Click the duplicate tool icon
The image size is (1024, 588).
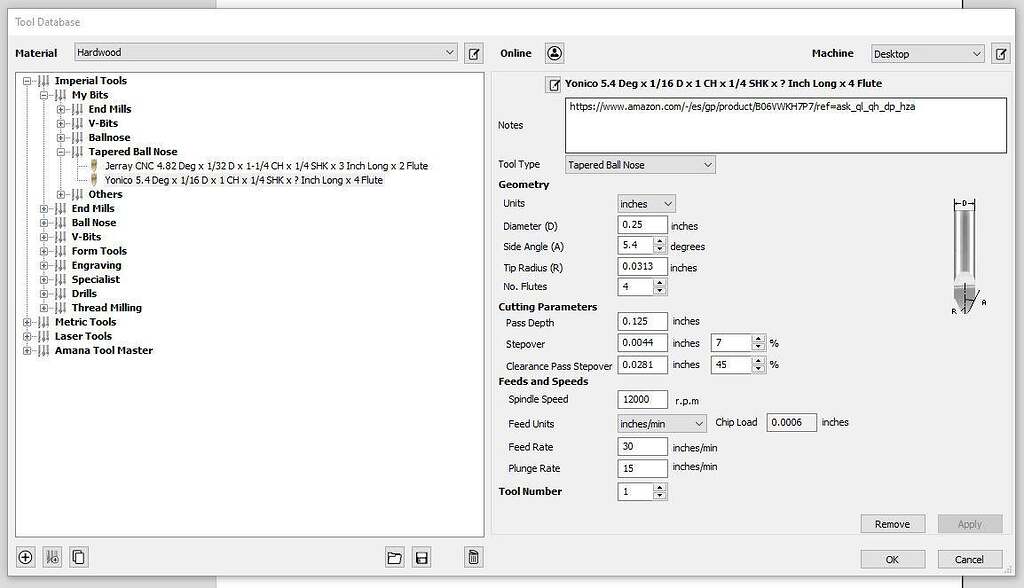point(79,558)
